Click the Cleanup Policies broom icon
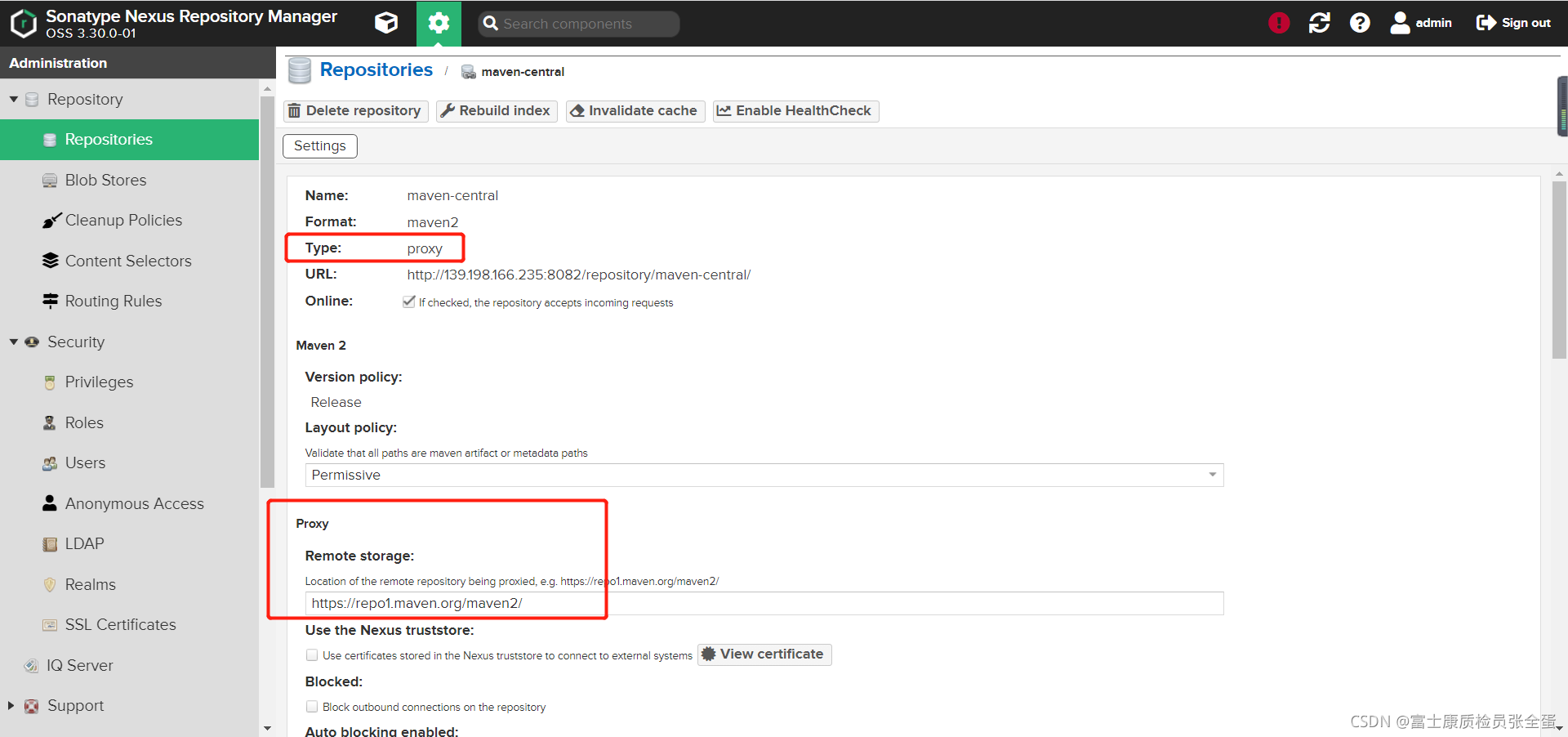 (x=51, y=221)
